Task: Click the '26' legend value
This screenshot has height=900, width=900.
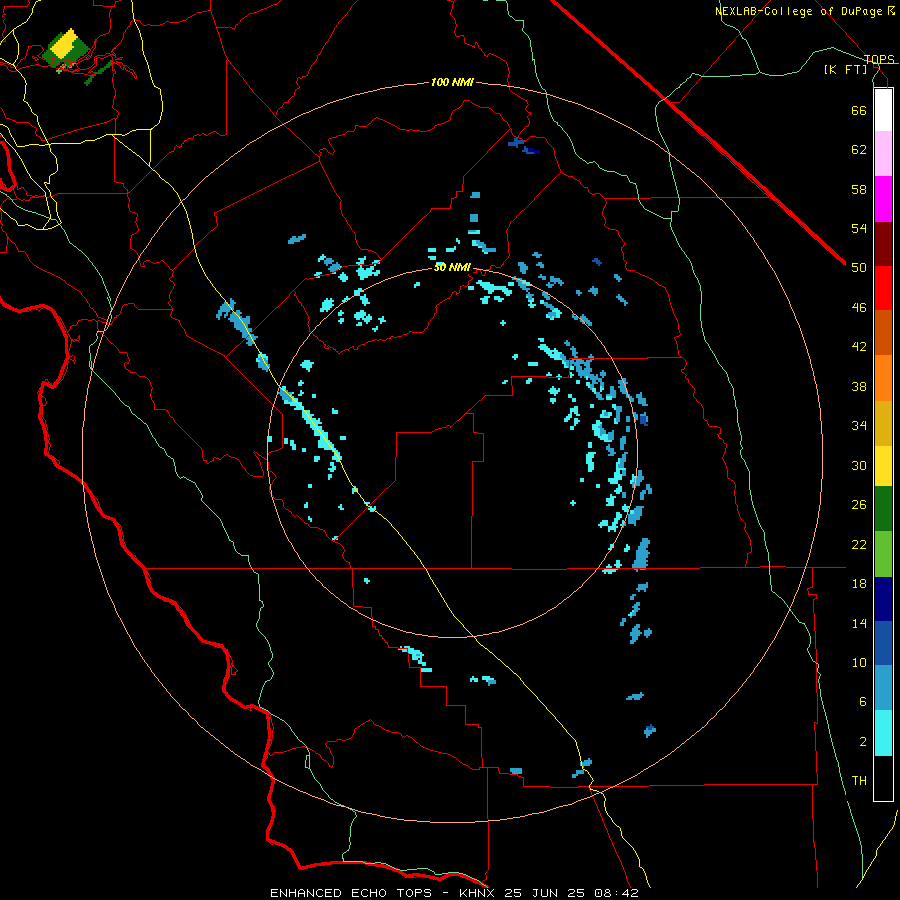Action: coord(859,505)
